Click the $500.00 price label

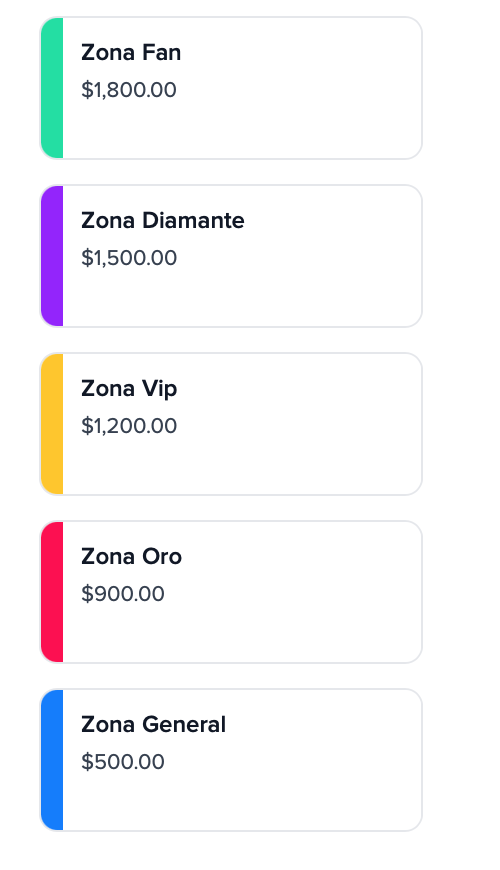pyautogui.click(x=123, y=762)
